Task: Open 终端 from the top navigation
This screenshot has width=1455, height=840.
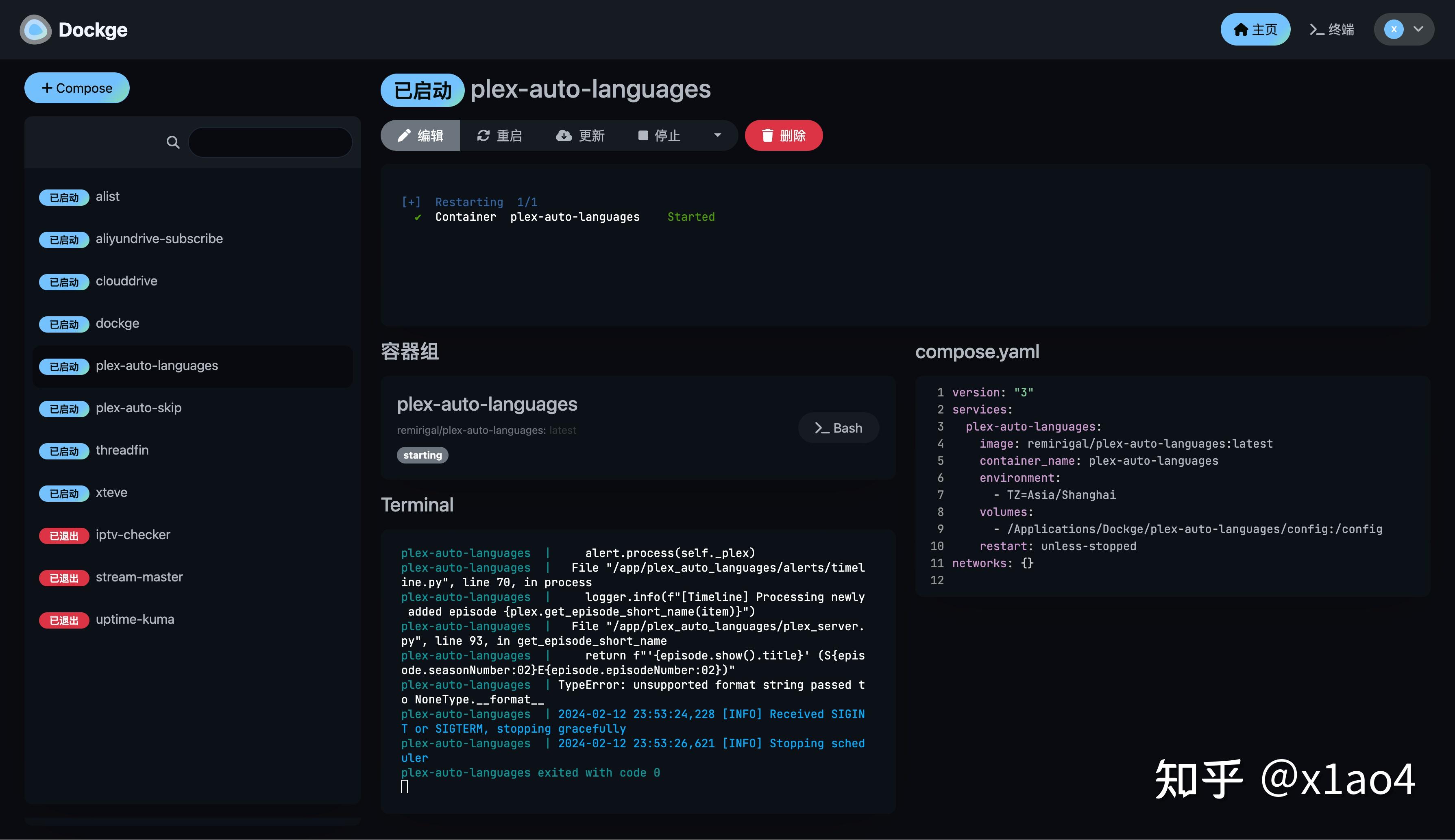Action: [x=1331, y=29]
